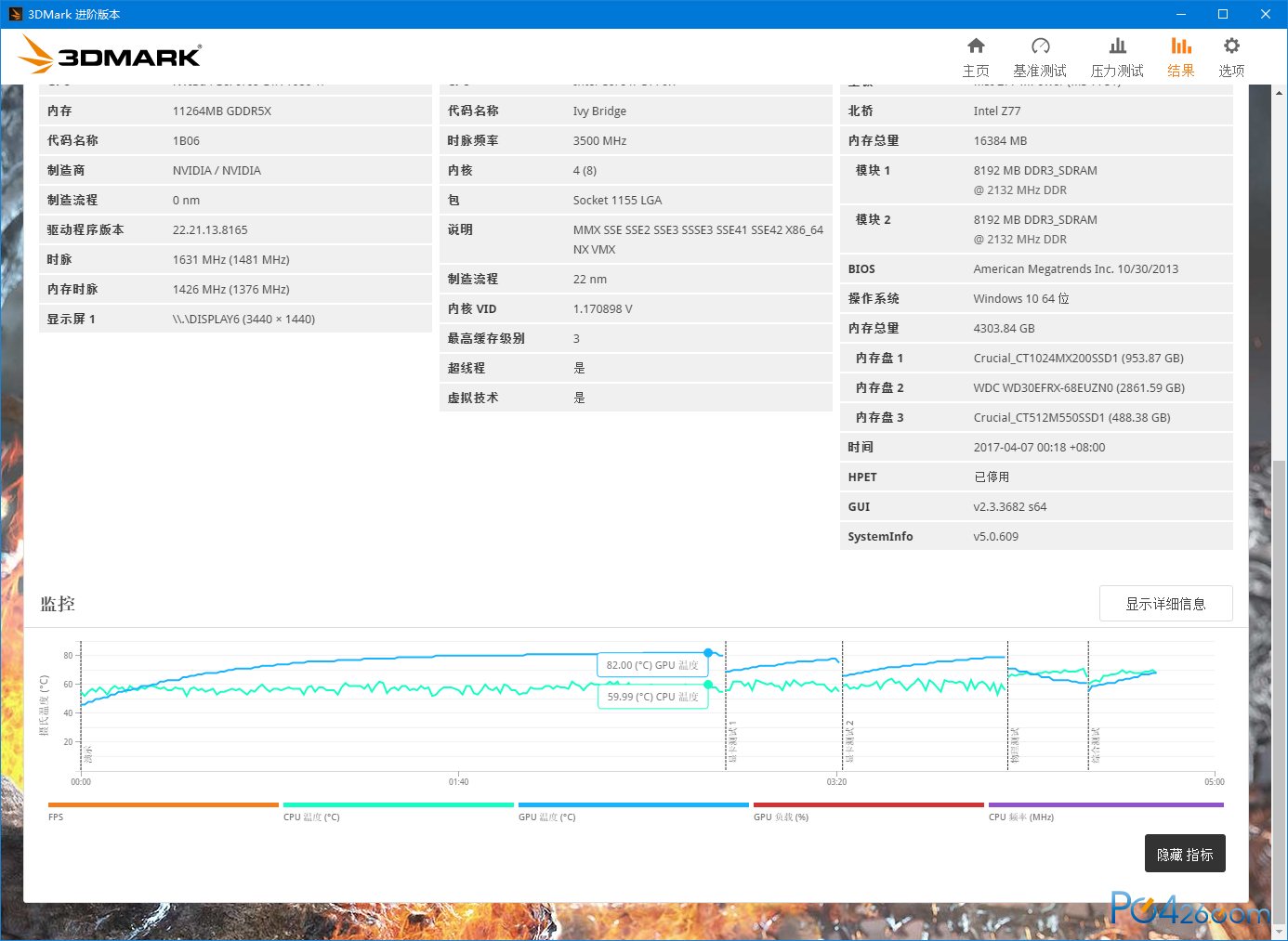Select the Socket 1155 LGA value
This screenshot has height=941, width=1288.
coord(617,201)
